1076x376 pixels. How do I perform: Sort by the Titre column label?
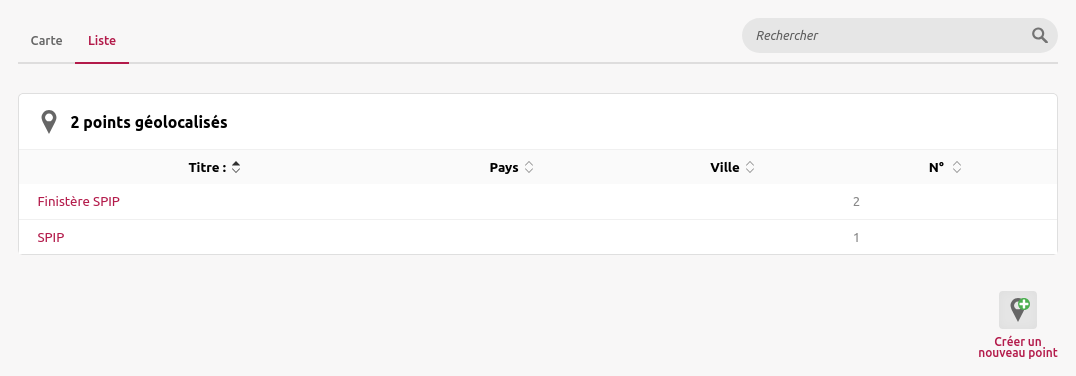pos(207,167)
